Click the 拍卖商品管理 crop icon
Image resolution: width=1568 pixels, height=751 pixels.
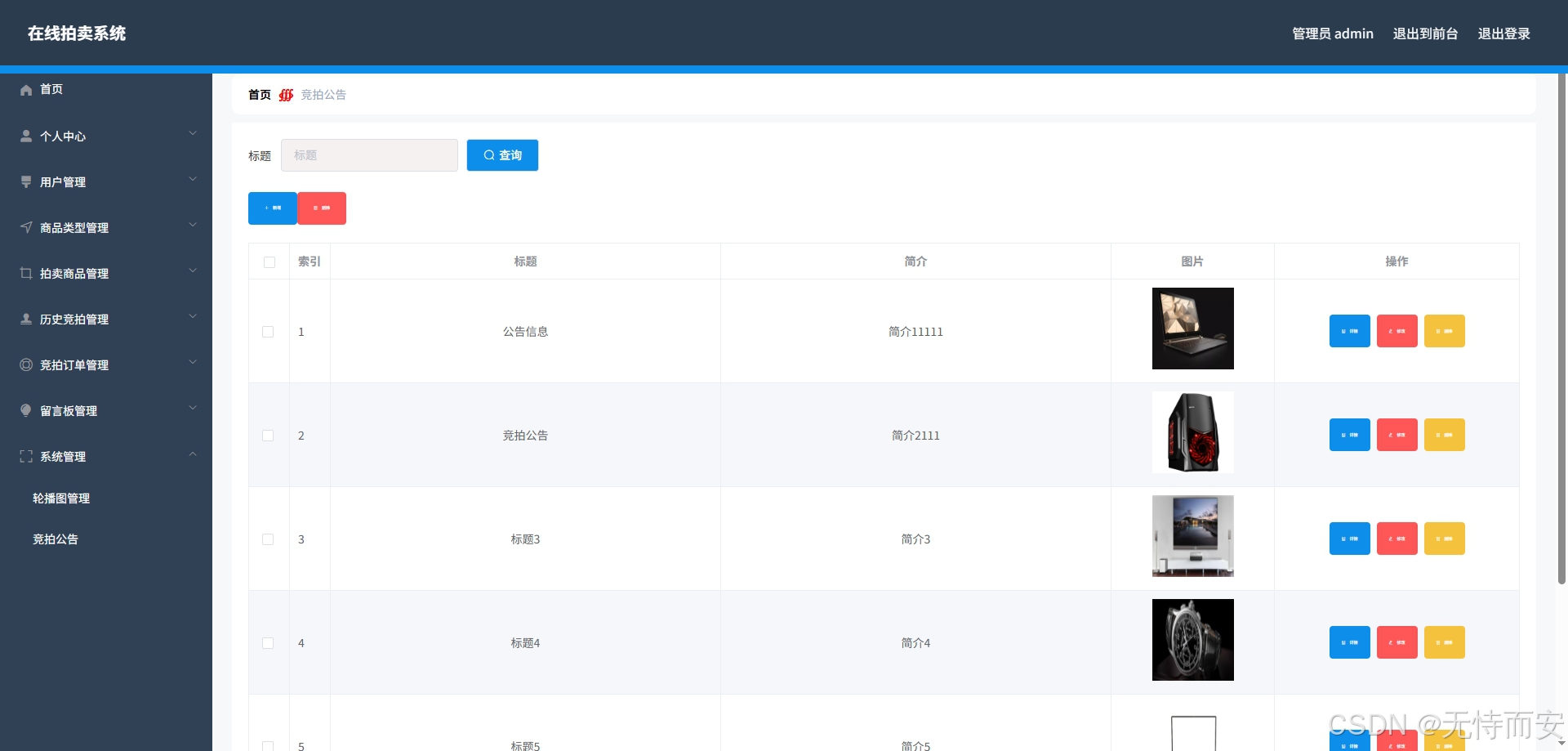pos(26,273)
